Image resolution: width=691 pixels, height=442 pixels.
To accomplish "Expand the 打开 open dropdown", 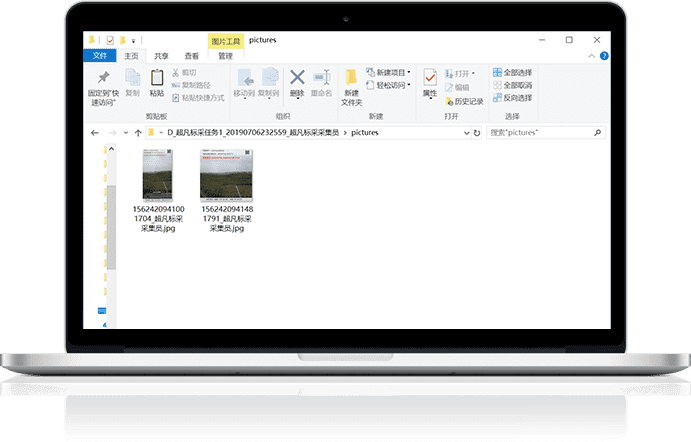I will pyautogui.click(x=460, y=73).
